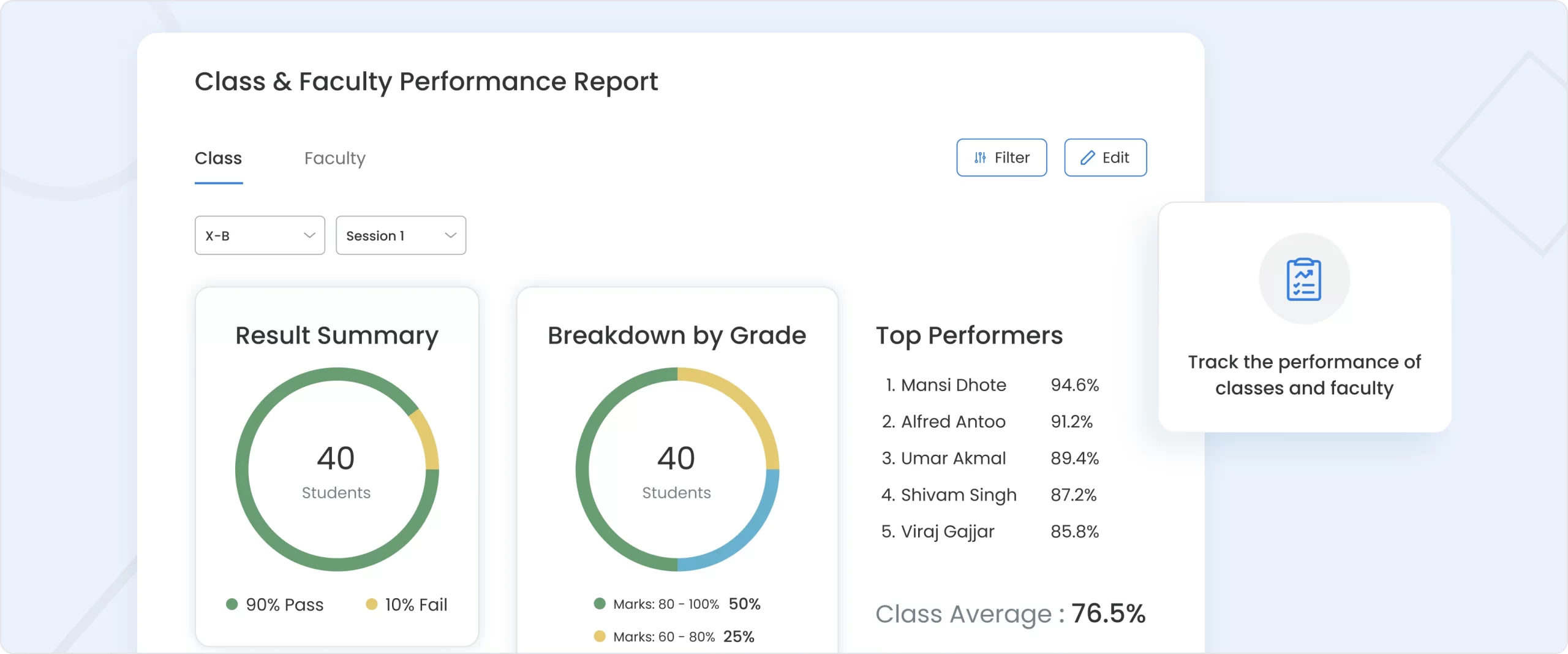
Task: Click the blue clipboard icon
Action: [x=1305, y=279]
